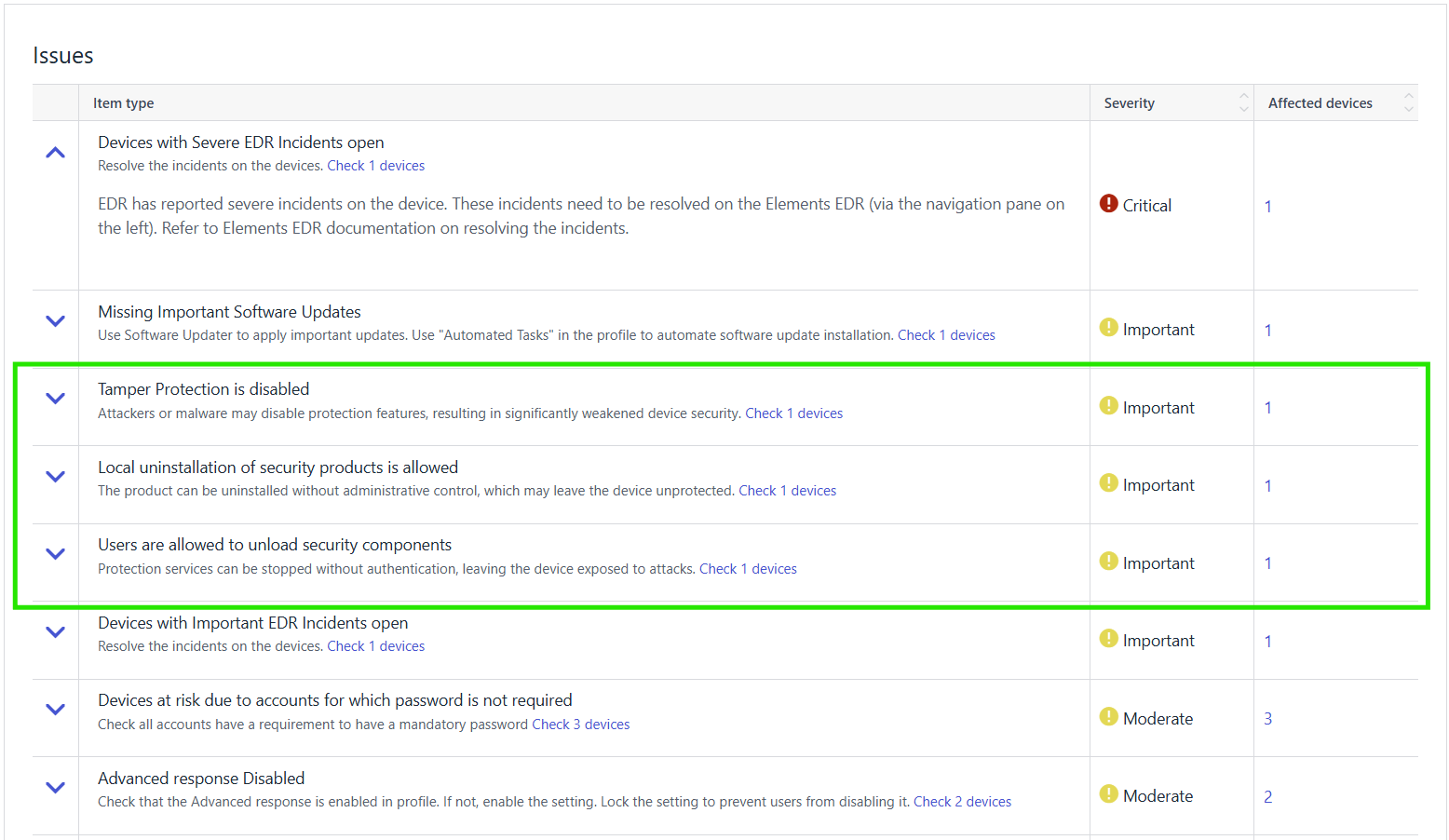Image resolution: width=1449 pixels, height=840 pixels.
Task: Click the Important icon for Important EDR Incidents
Action: [1108, 638]
